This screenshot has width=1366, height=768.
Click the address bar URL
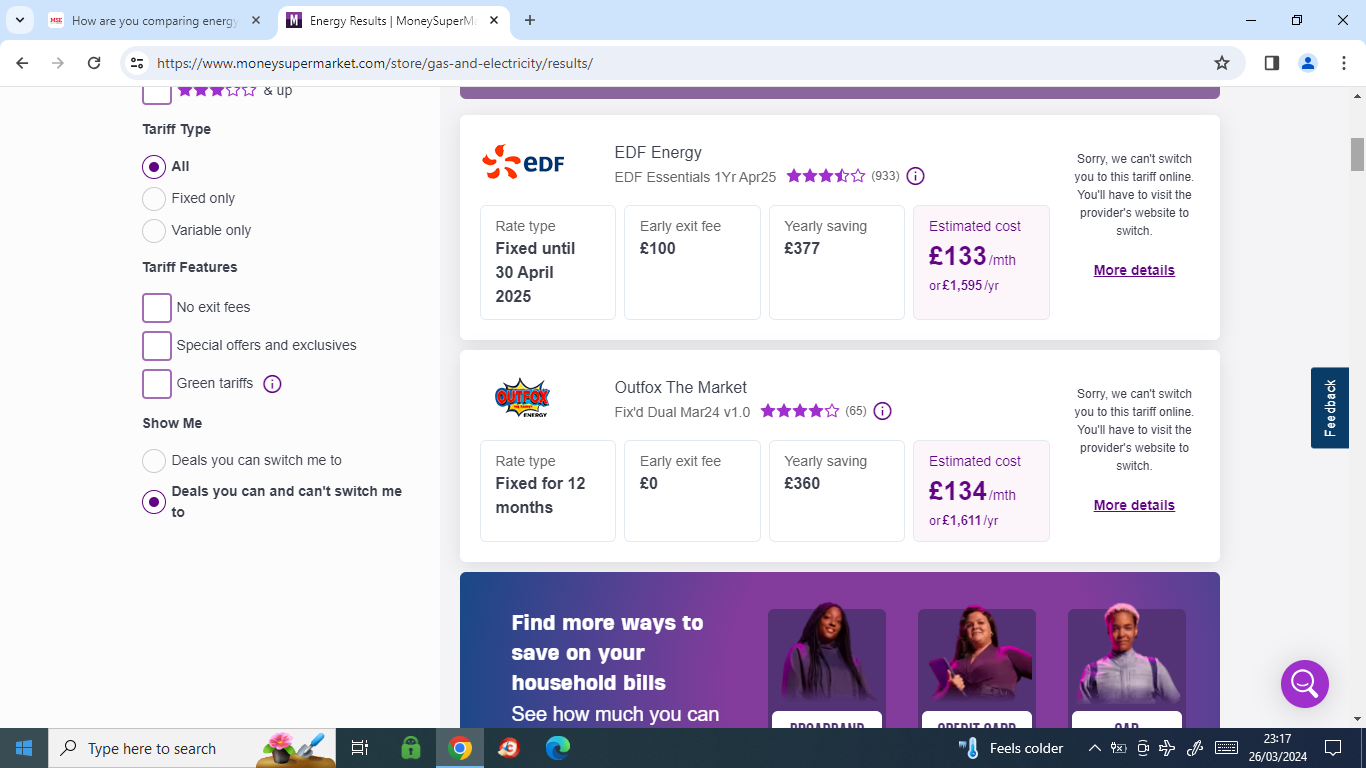pos(375,63)
